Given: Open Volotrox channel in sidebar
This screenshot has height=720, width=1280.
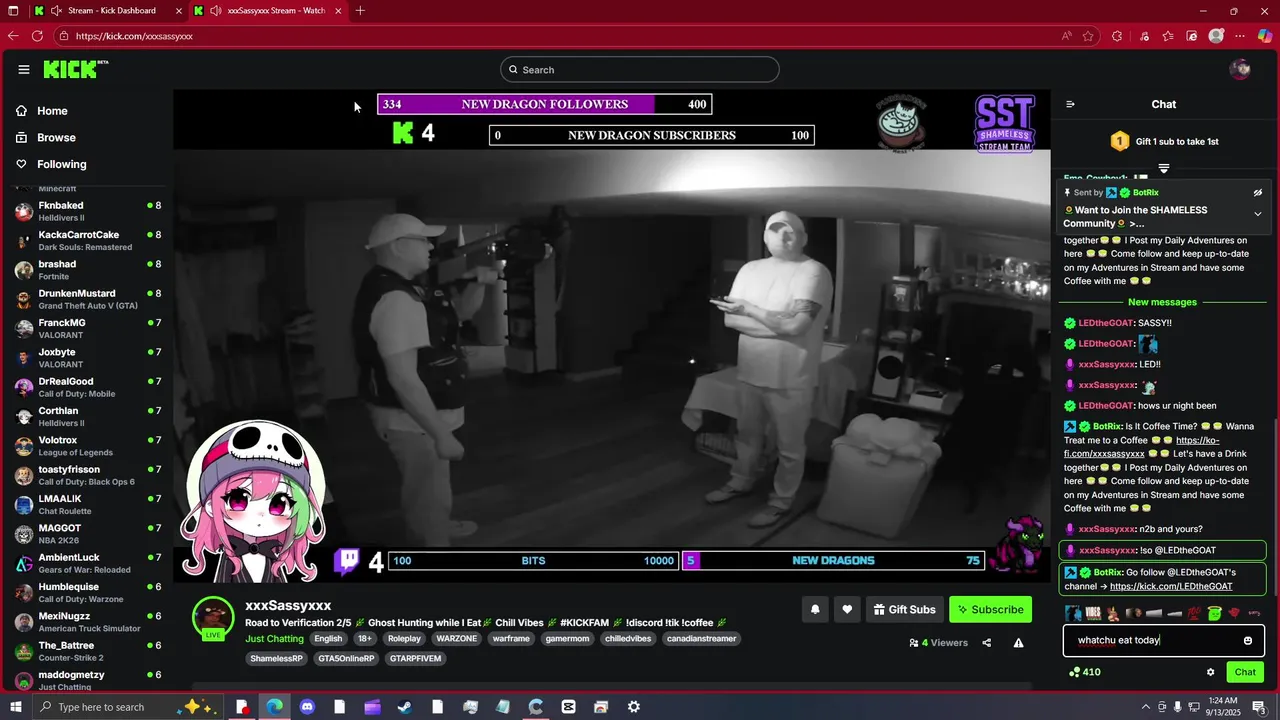Looking at the screenshot, I should point(88,445).
